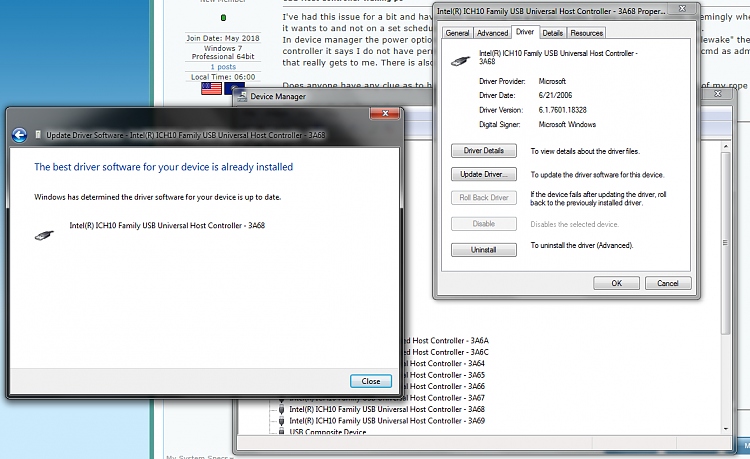
Task: Click the Driver Date value 6/21/2006
Action: (x=555, y=95)
